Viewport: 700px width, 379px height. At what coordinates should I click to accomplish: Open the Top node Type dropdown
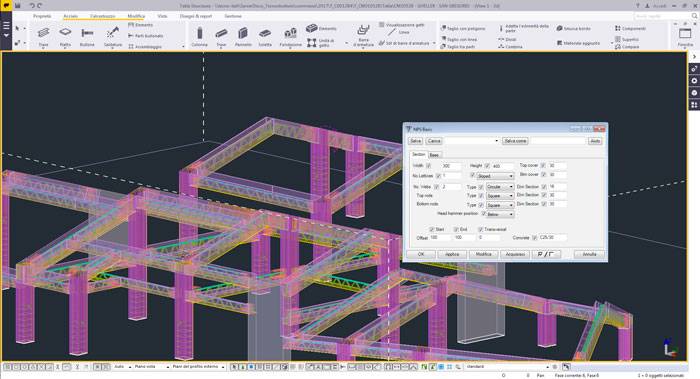click(x=500, y=196)
